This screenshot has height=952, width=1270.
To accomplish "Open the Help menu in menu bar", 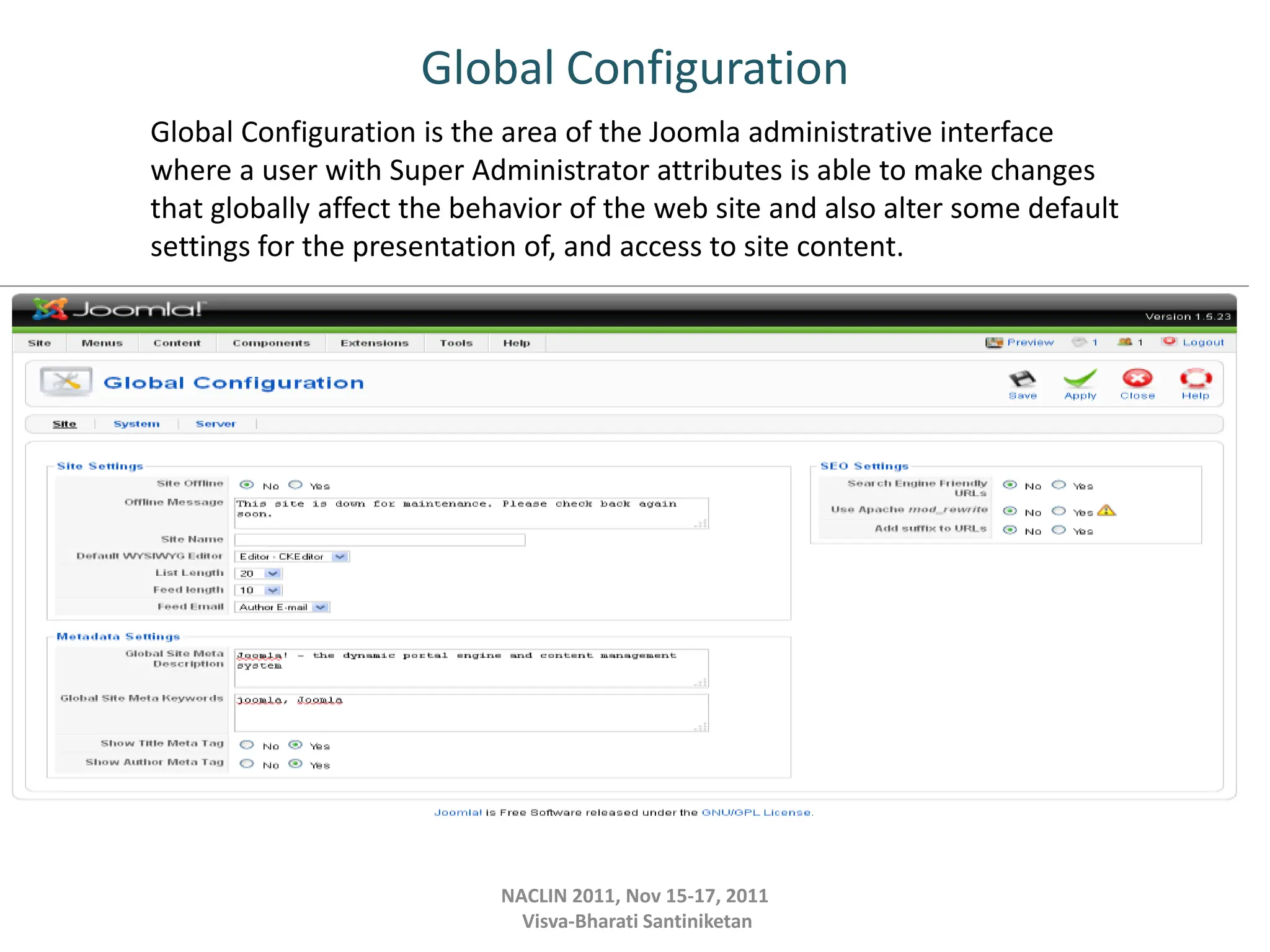I will tap(517, 343).
